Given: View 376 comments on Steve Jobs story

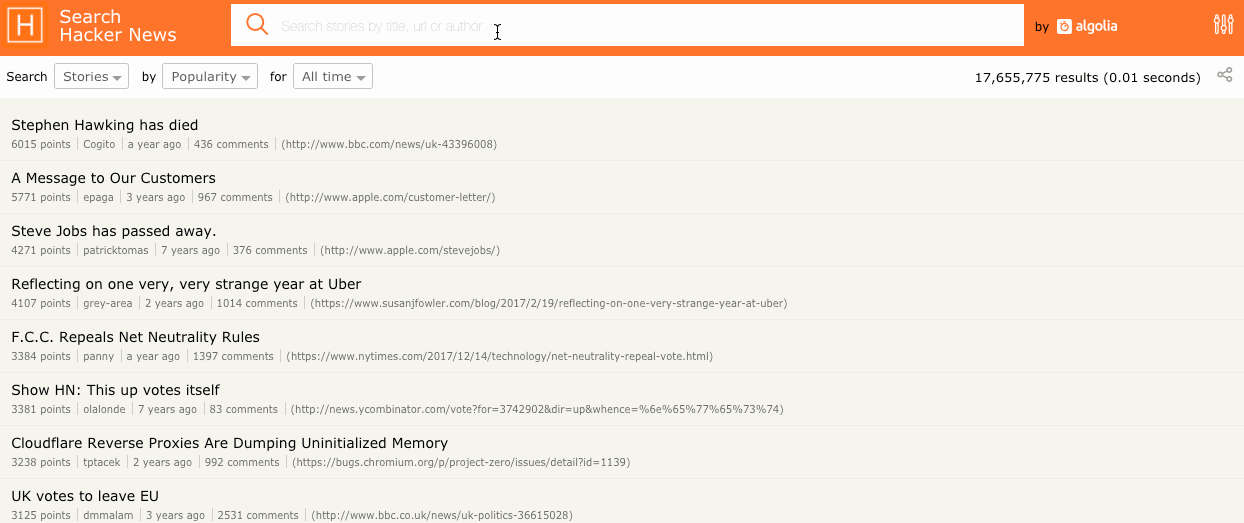Looking at the screenshot, I should pyautogui.click(x=270, y=250).
